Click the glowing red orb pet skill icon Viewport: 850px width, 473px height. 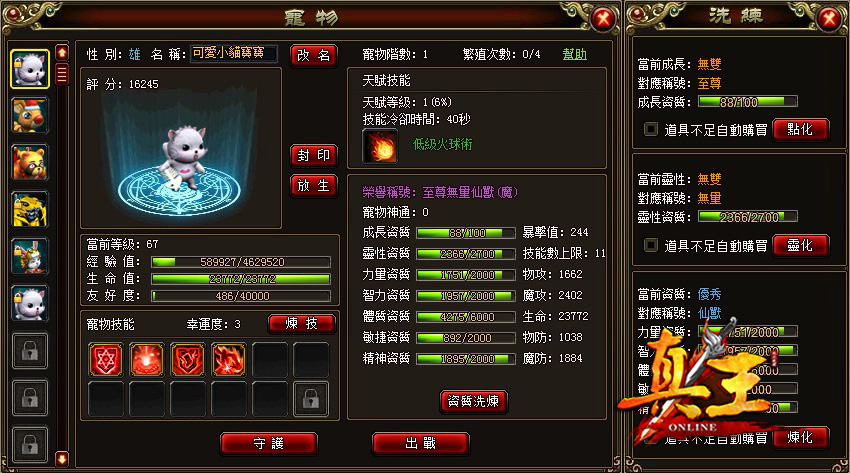pos(147,359)
